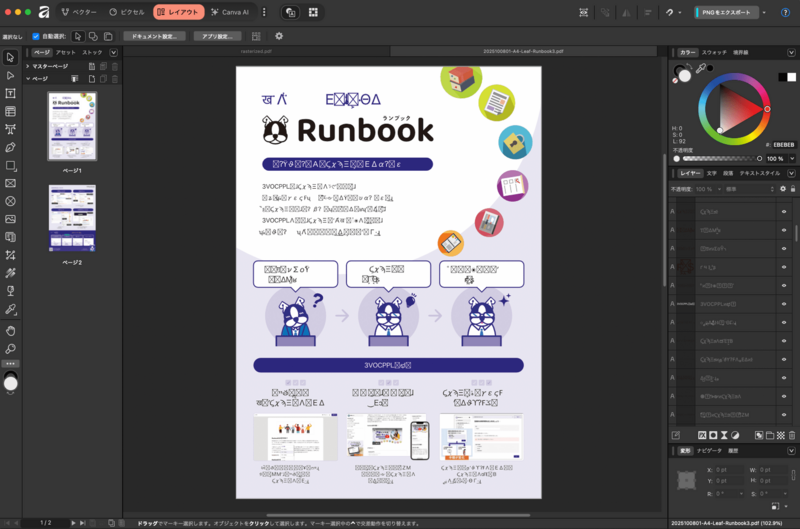Swap stroke and fill colors arrow

(x=689, y=67)
